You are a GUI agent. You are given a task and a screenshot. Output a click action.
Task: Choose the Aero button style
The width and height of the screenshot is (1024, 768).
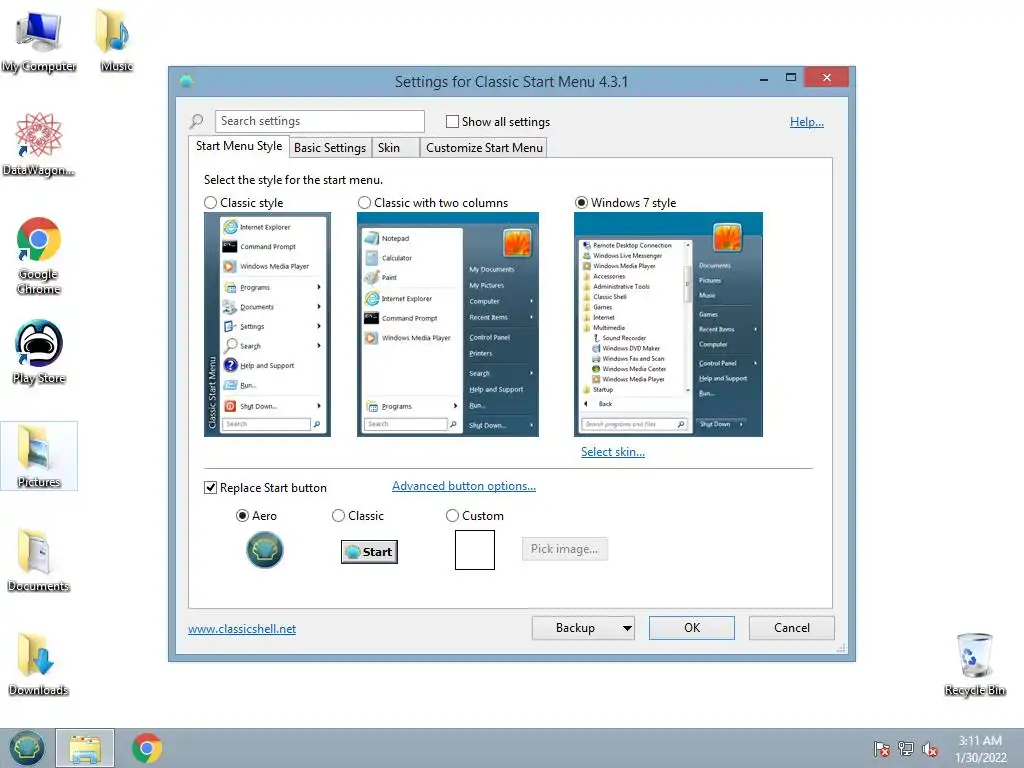242,516
